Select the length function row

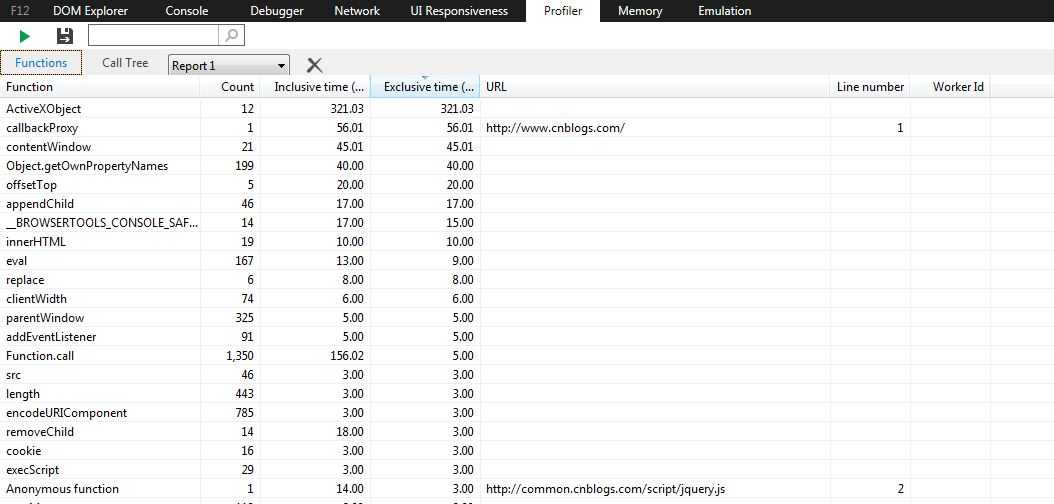[527, 394]
